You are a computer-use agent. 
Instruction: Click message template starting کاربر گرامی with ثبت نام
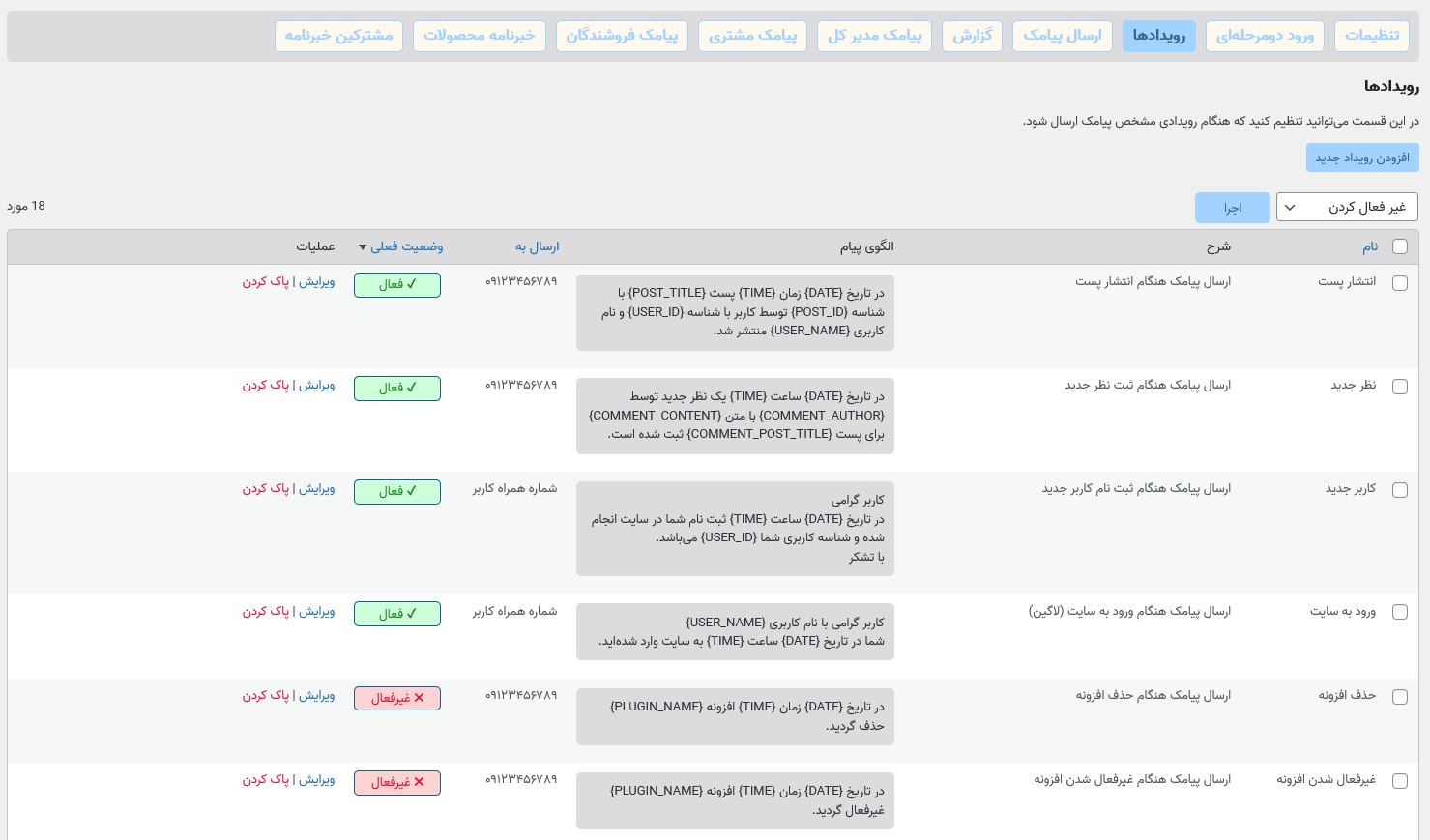click(x=735, y=529)
